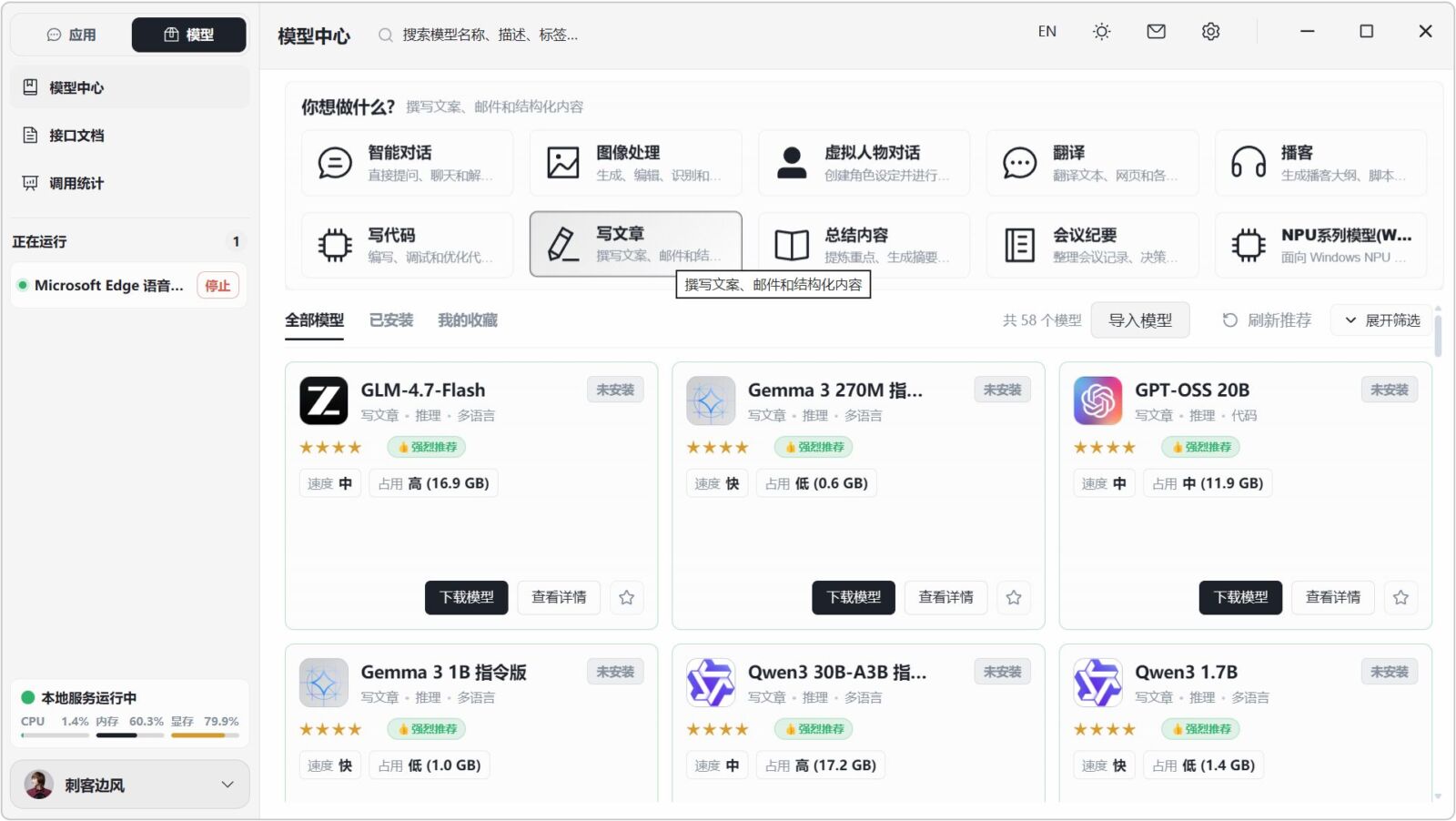The image size is (1456, 821).
Task: Choose the 智能对话 category card
Action: coord(408,163)
